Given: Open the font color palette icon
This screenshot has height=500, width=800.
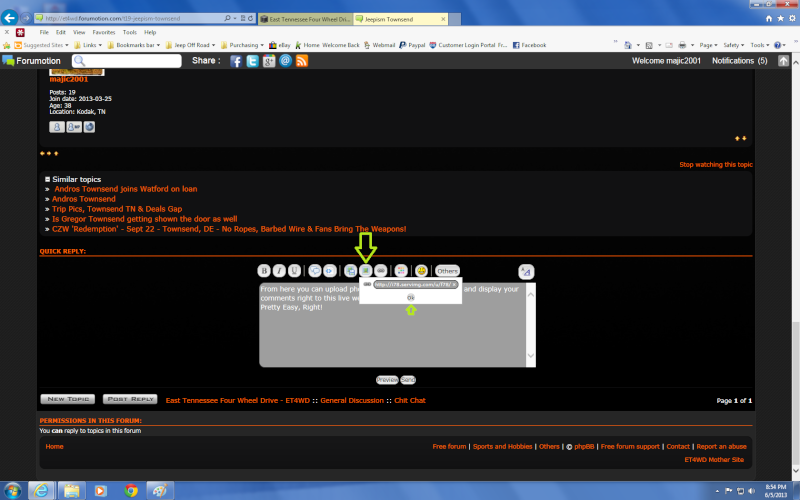Looking at the screenshot, I should [401, 271].
